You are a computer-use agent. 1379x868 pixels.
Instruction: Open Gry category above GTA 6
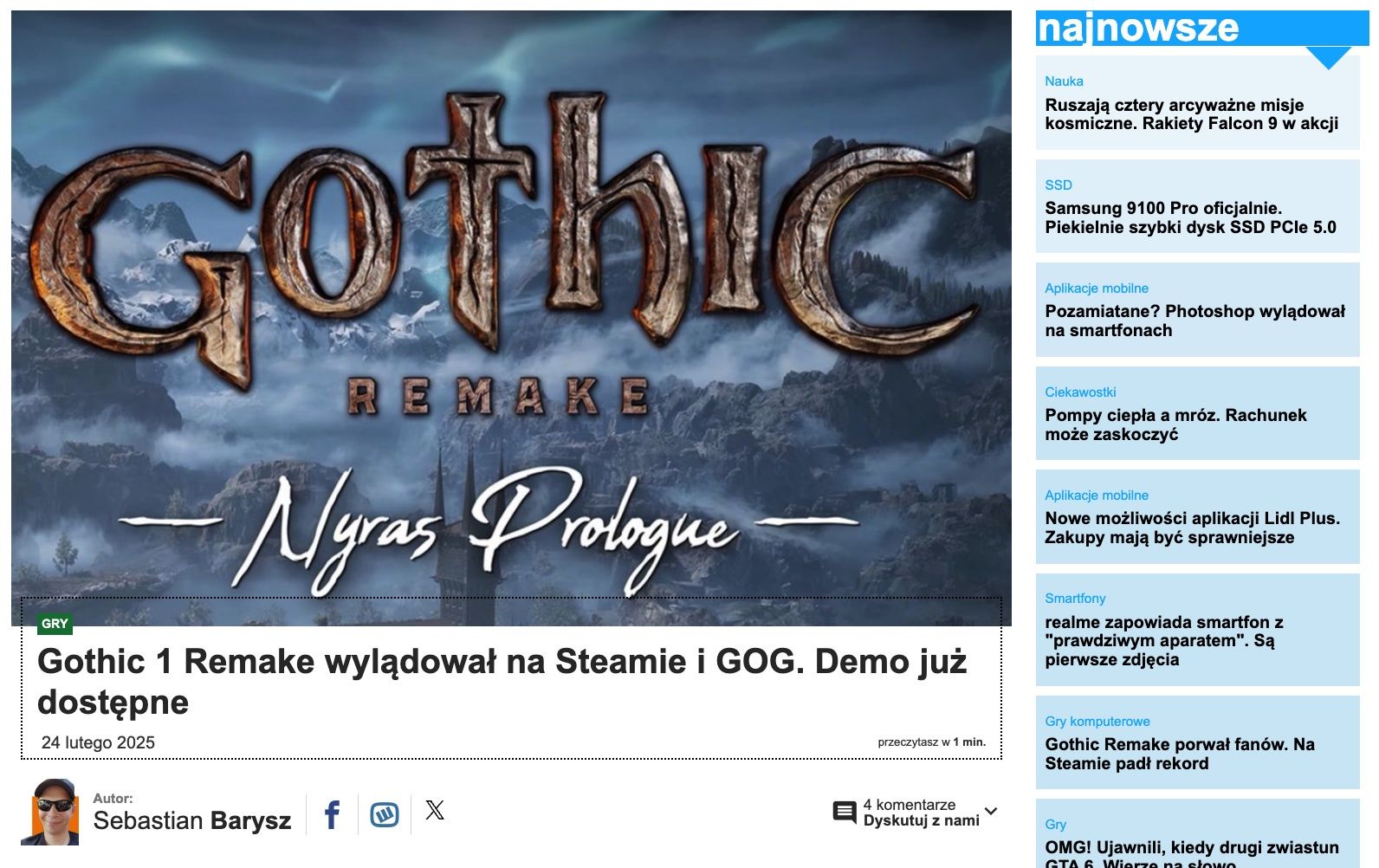[1055, 825]
